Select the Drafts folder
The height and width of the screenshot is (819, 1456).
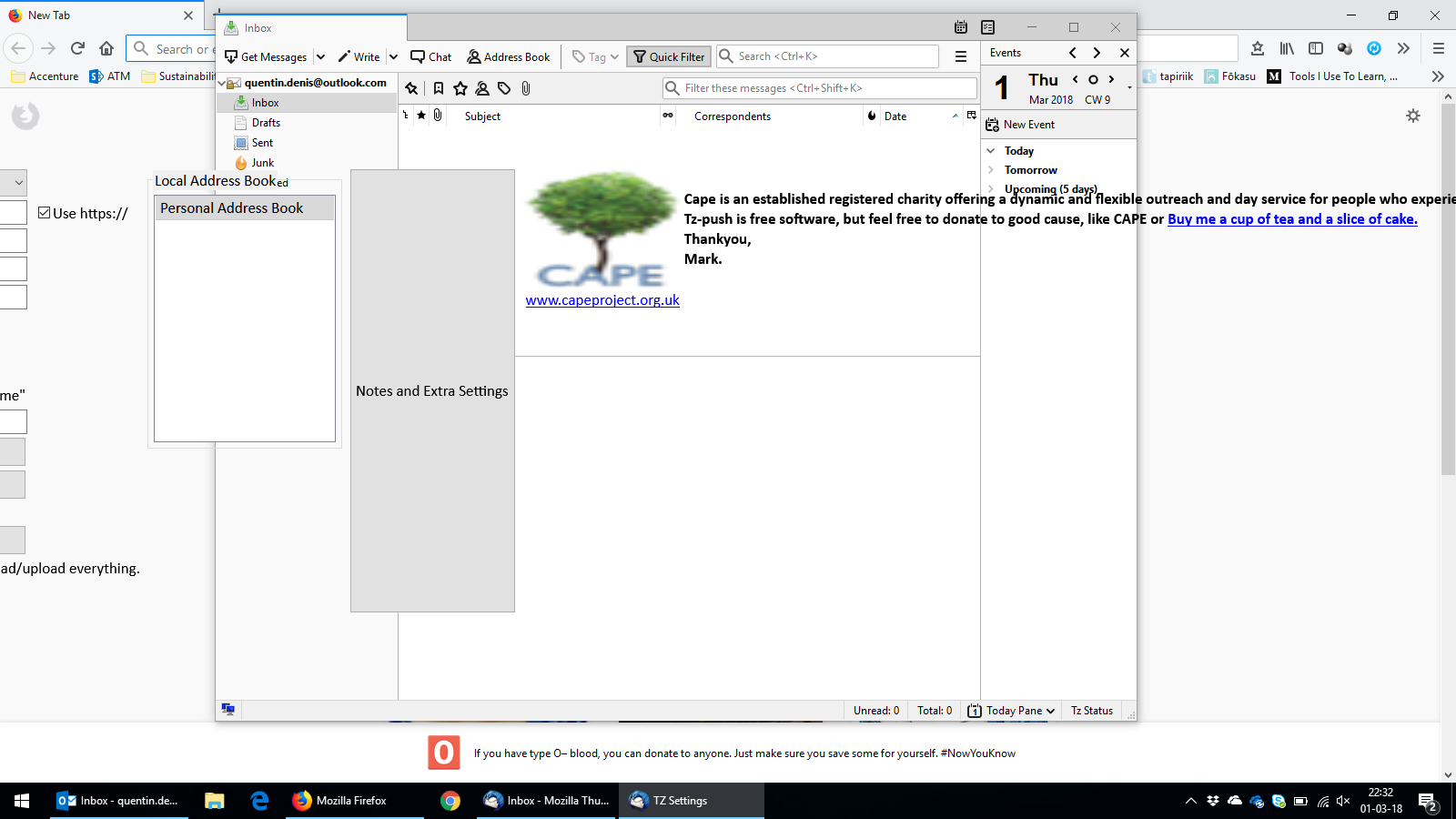point(266,123)
